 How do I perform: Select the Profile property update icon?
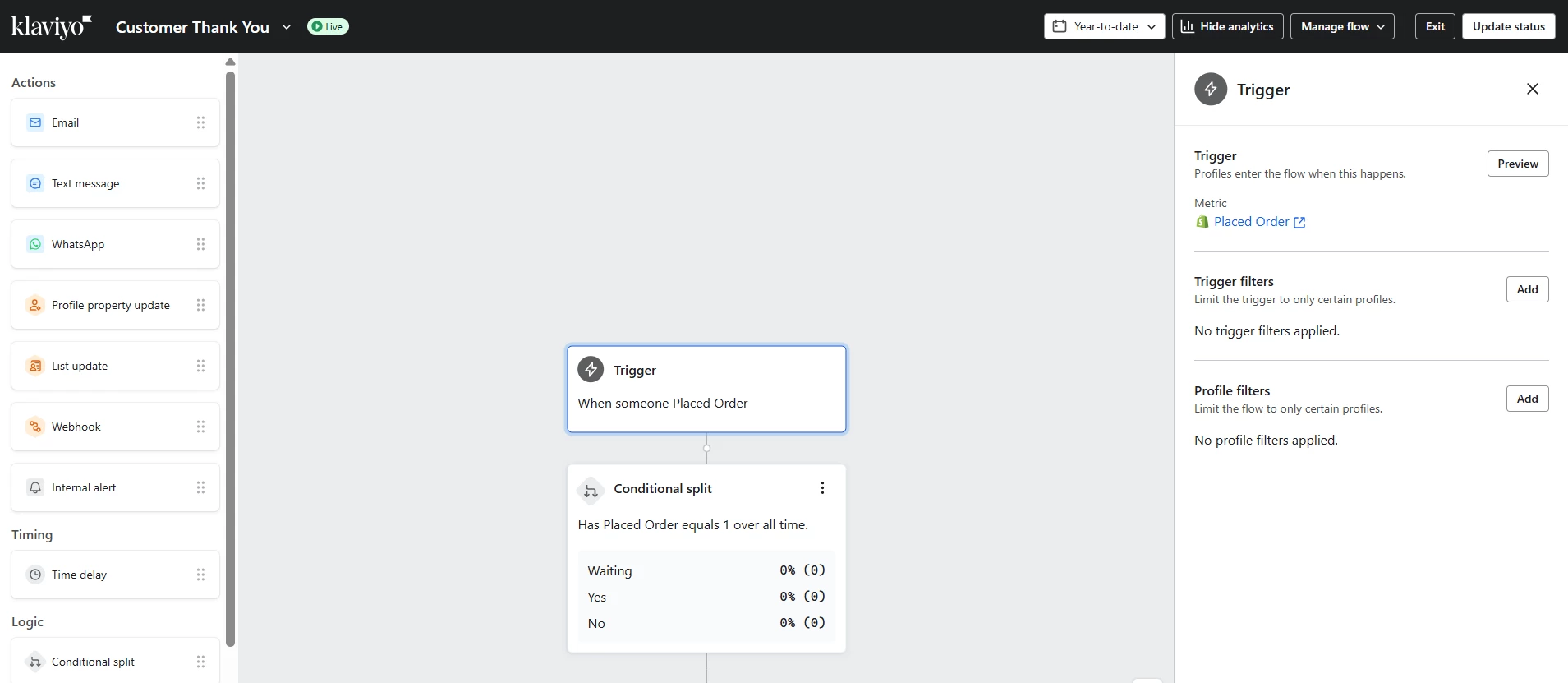(35, 305)
